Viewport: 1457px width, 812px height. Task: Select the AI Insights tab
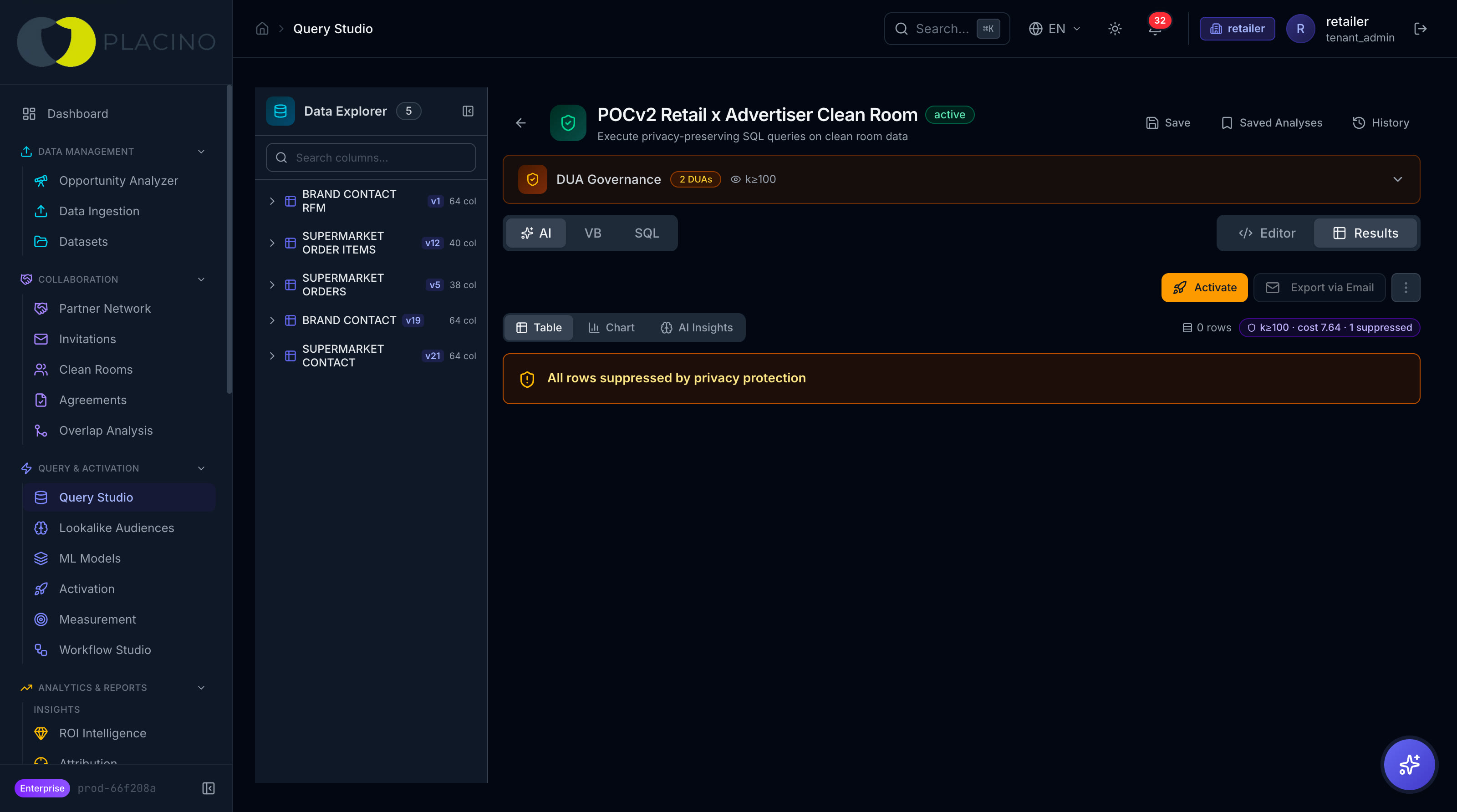(x=696, y=327)
